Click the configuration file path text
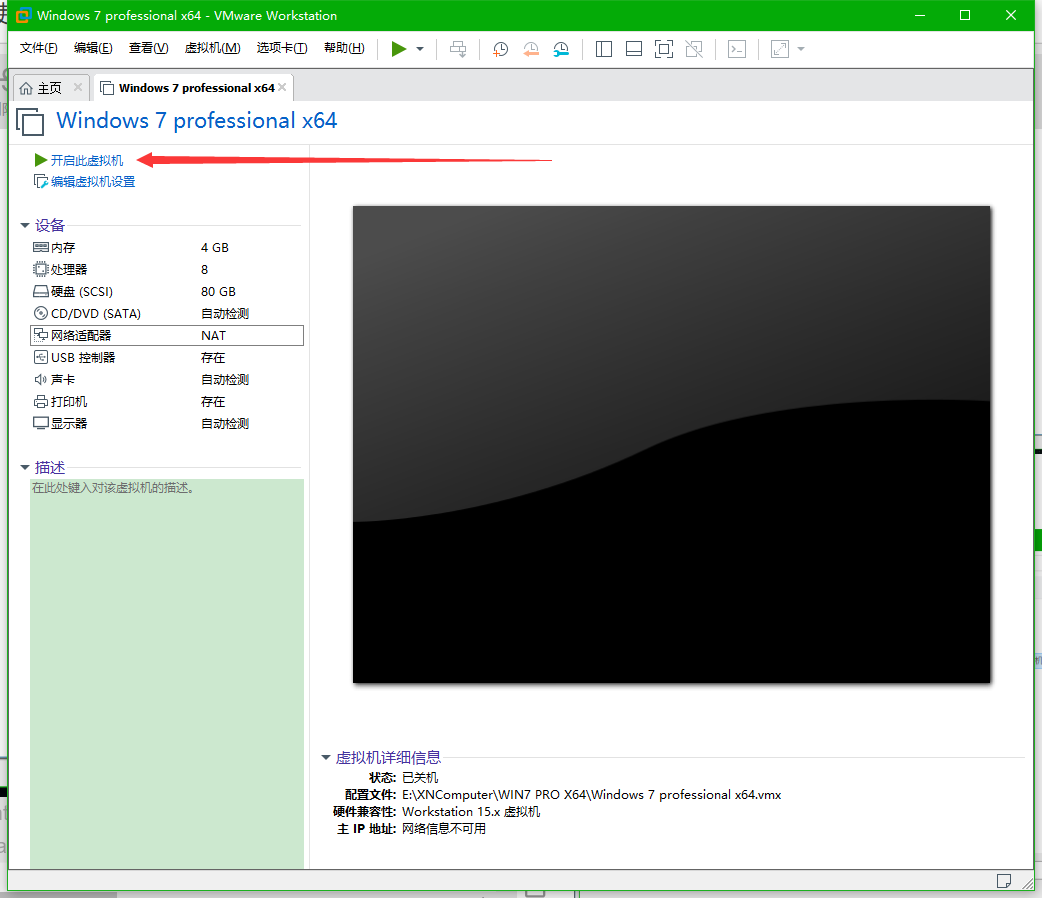1042x898 pixels. [591, 794]
